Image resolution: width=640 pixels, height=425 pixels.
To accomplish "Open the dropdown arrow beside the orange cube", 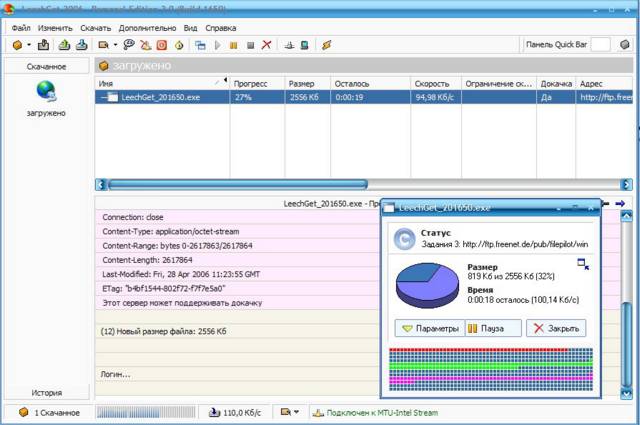I will click(x=29, y=45).
